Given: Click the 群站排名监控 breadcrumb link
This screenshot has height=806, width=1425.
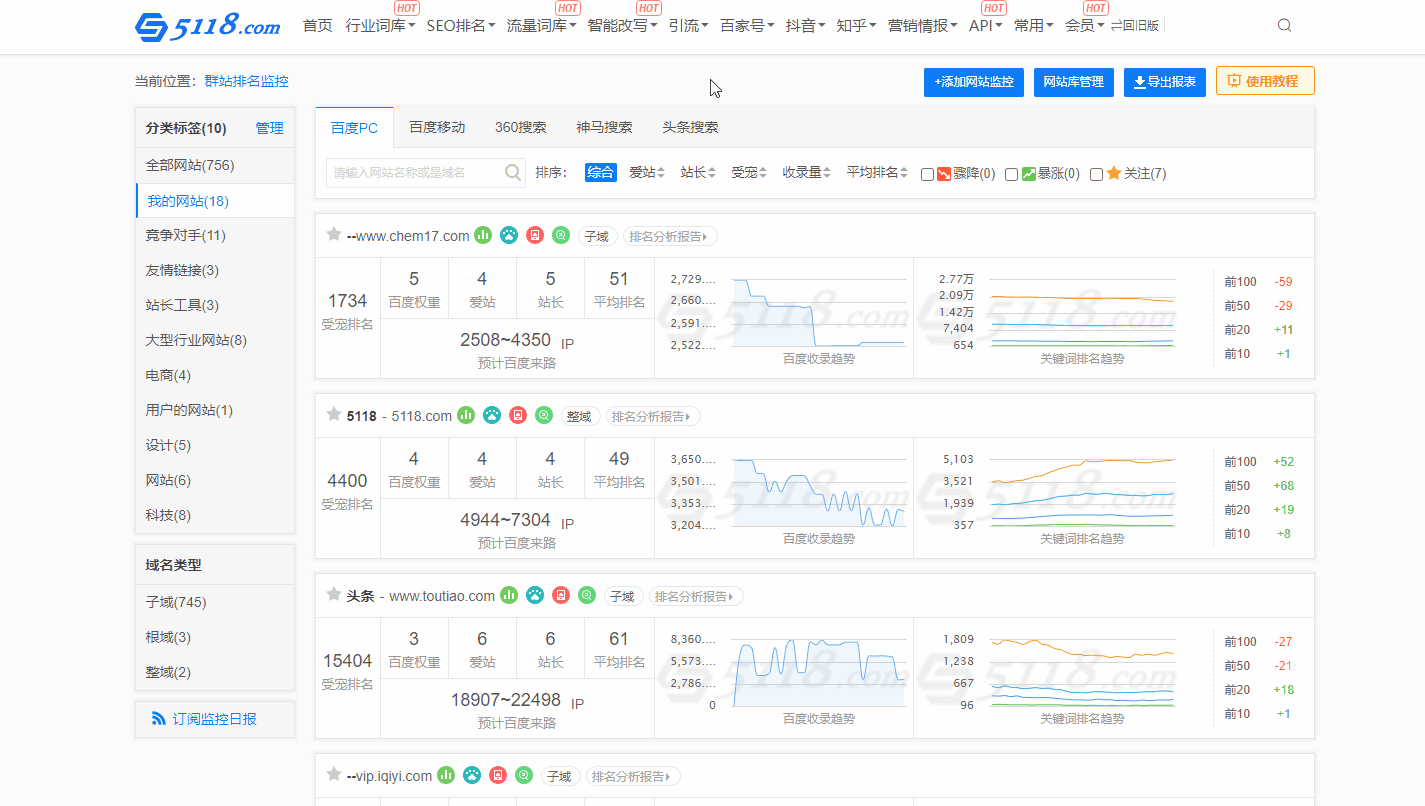Looking at the screenshot, I should (246, 82).
